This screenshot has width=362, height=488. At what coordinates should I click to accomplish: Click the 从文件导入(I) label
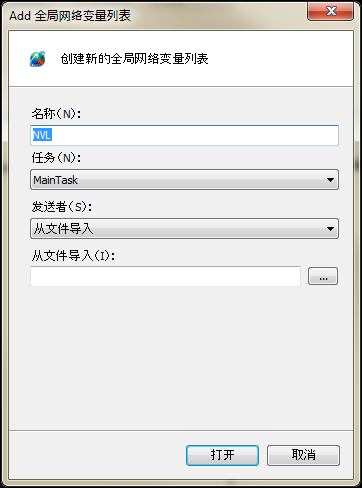pos(73,256)
